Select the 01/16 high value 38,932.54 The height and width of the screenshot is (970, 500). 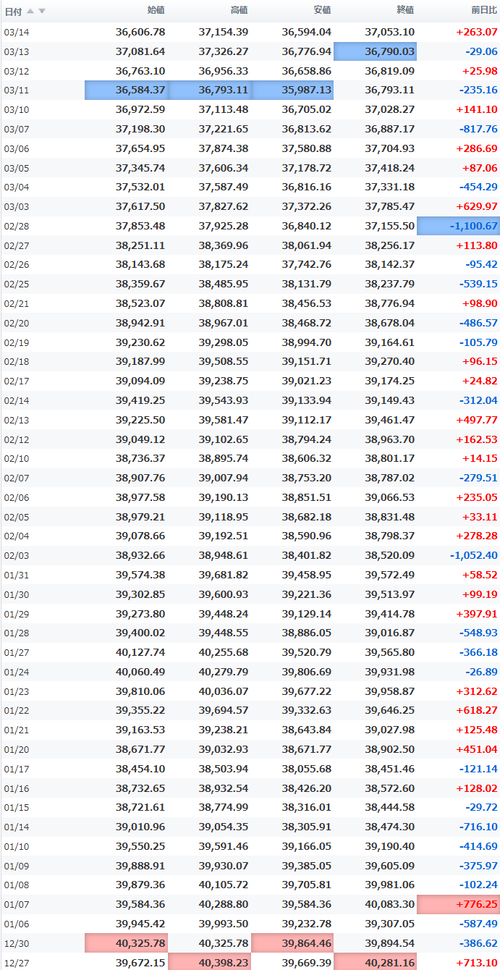[223, 789]
